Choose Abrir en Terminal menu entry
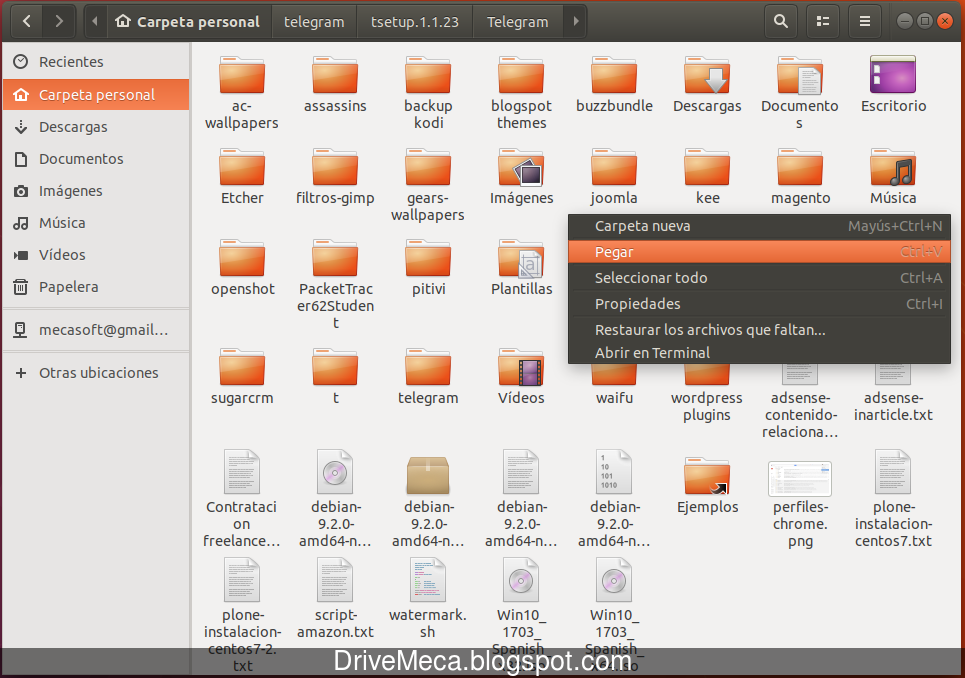This screenshot has height=678, width=965. pos(759,353)
